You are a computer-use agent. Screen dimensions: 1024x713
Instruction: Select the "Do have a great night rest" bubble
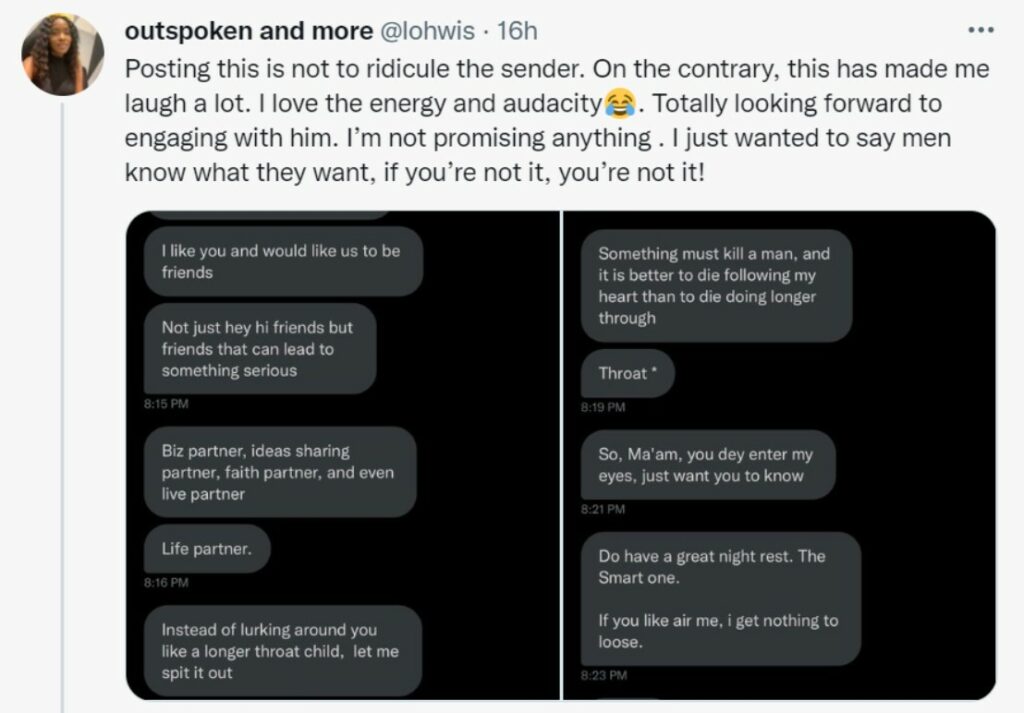pos(720,599)
